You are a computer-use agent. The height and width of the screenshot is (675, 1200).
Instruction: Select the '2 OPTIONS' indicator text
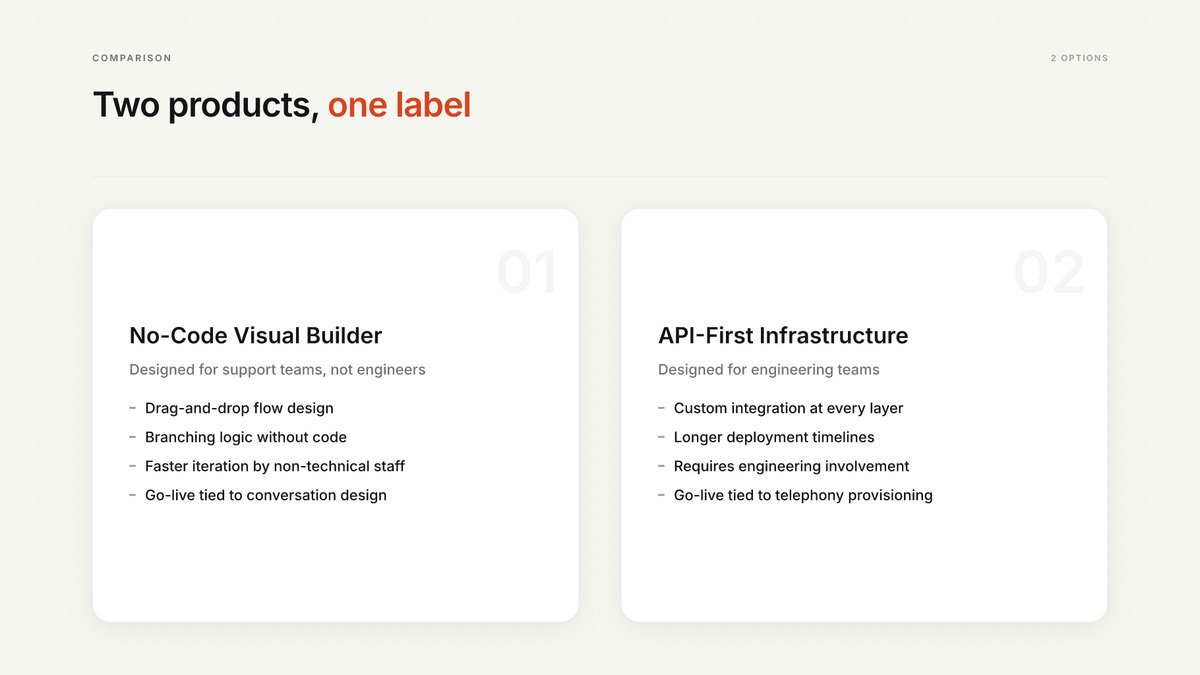(1079, 58)
